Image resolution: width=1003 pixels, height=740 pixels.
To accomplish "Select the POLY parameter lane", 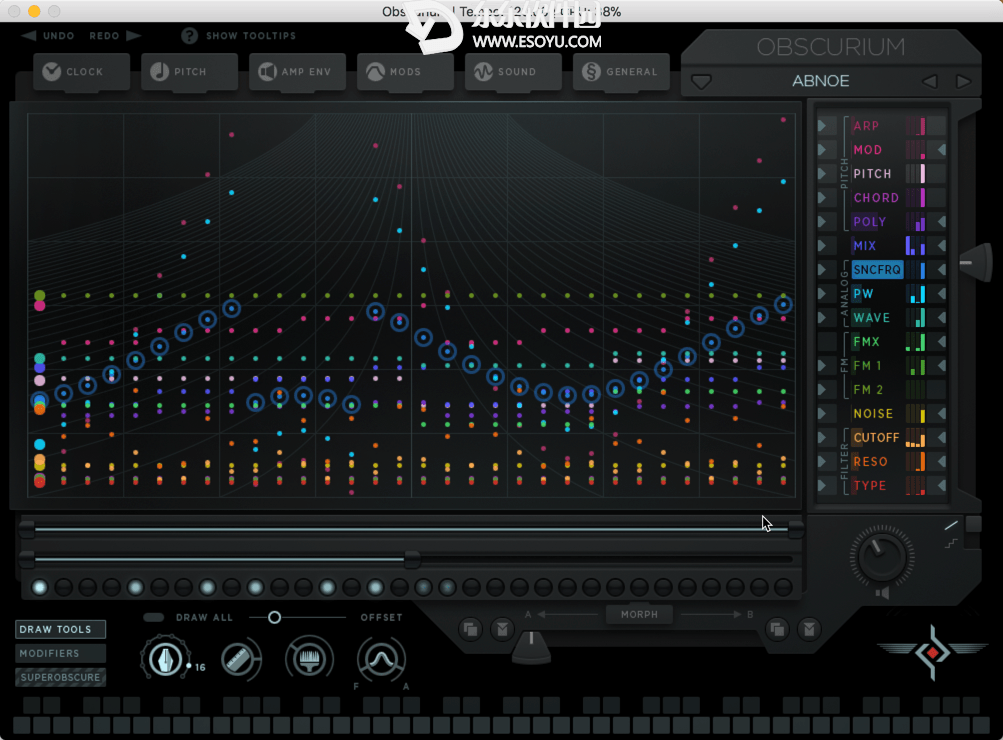I will point(869,222).
